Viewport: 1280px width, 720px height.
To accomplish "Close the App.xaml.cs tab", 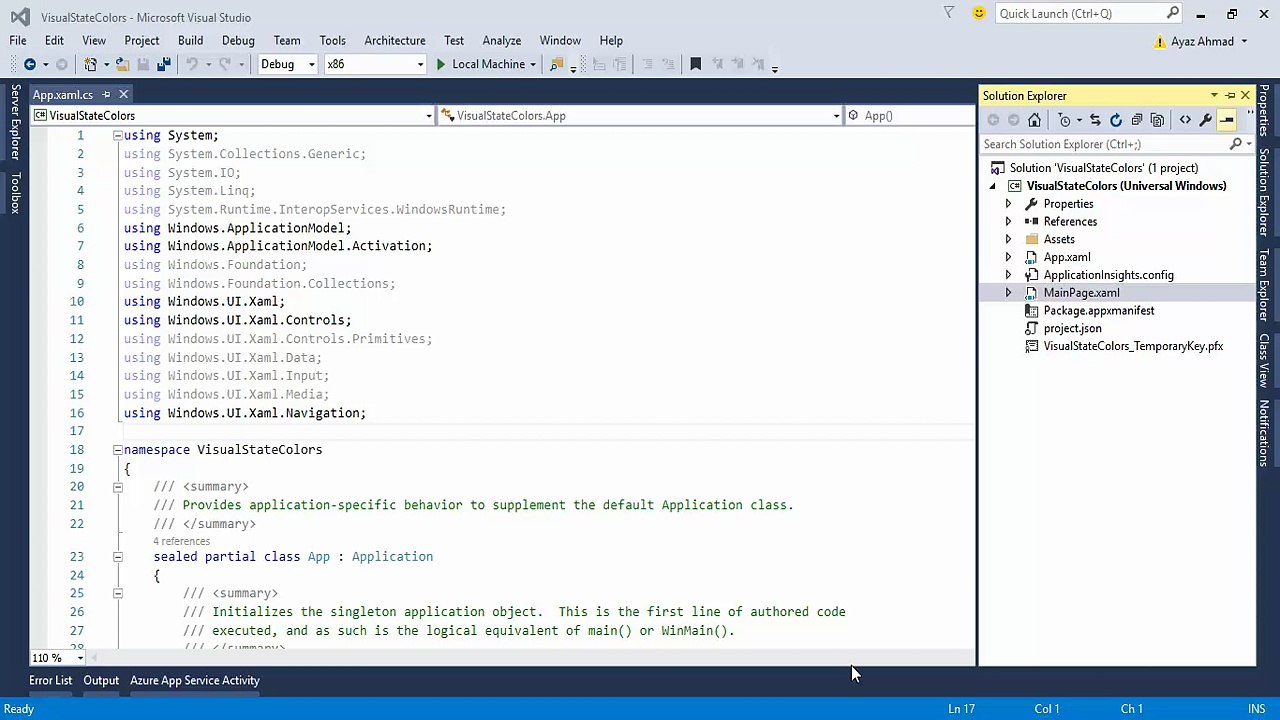I will click(x=123, y=95).
